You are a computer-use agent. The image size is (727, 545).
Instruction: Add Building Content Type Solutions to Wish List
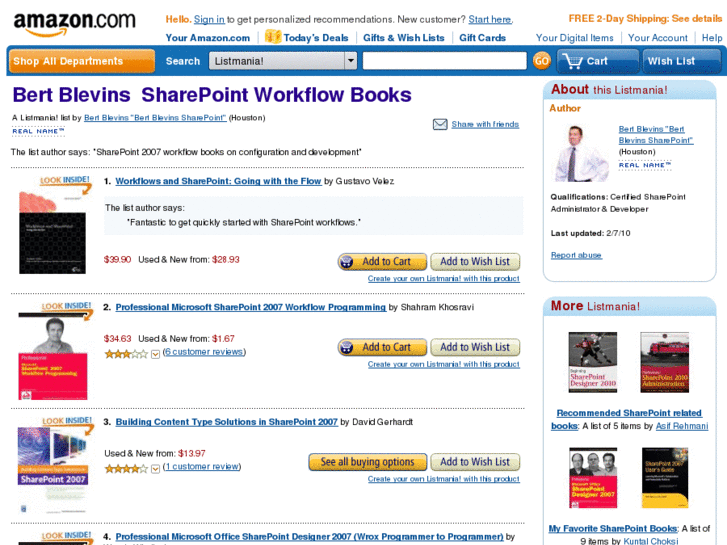(475, 462)
